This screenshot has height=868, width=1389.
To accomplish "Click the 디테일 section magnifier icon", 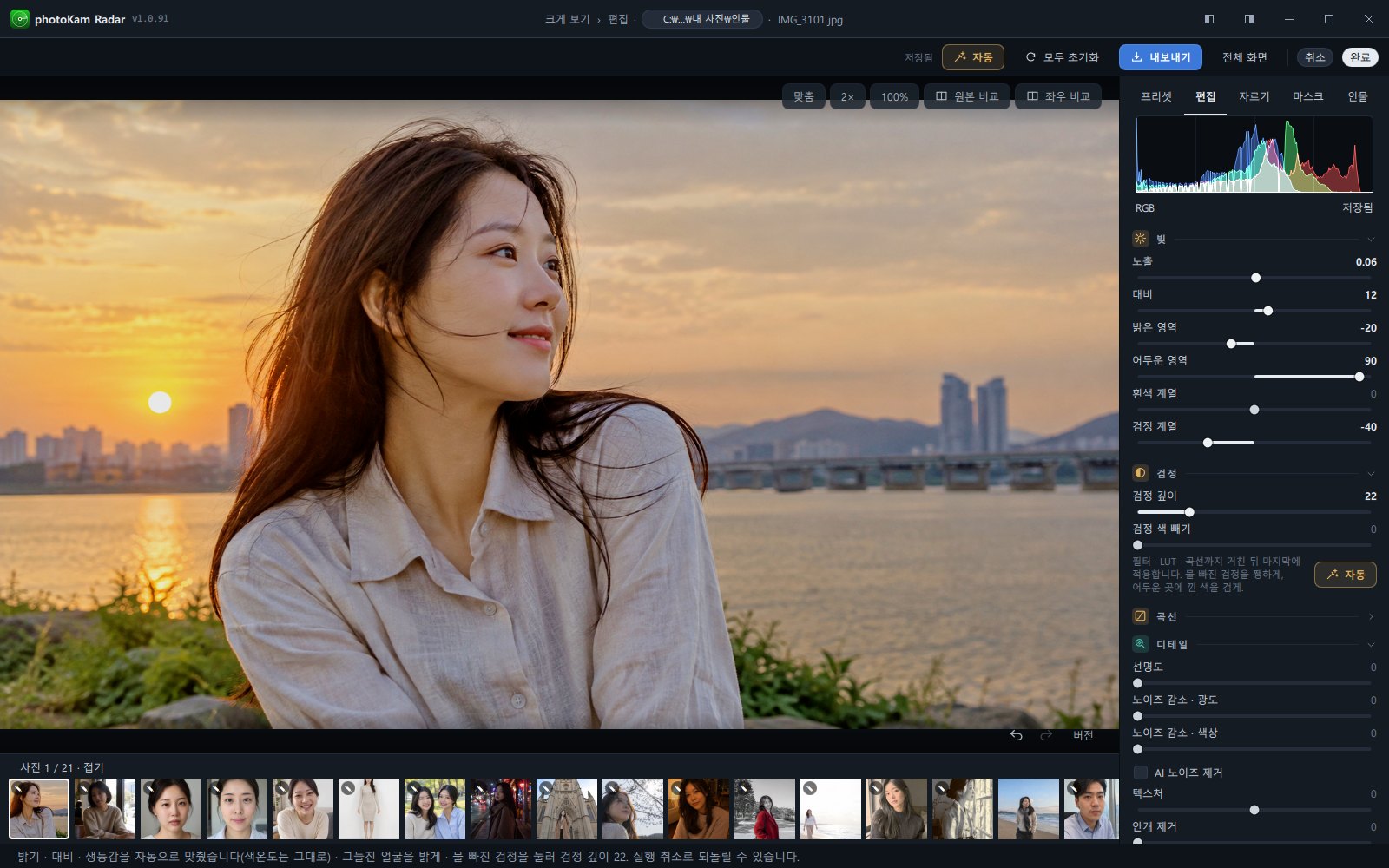I will point(1141,644).
